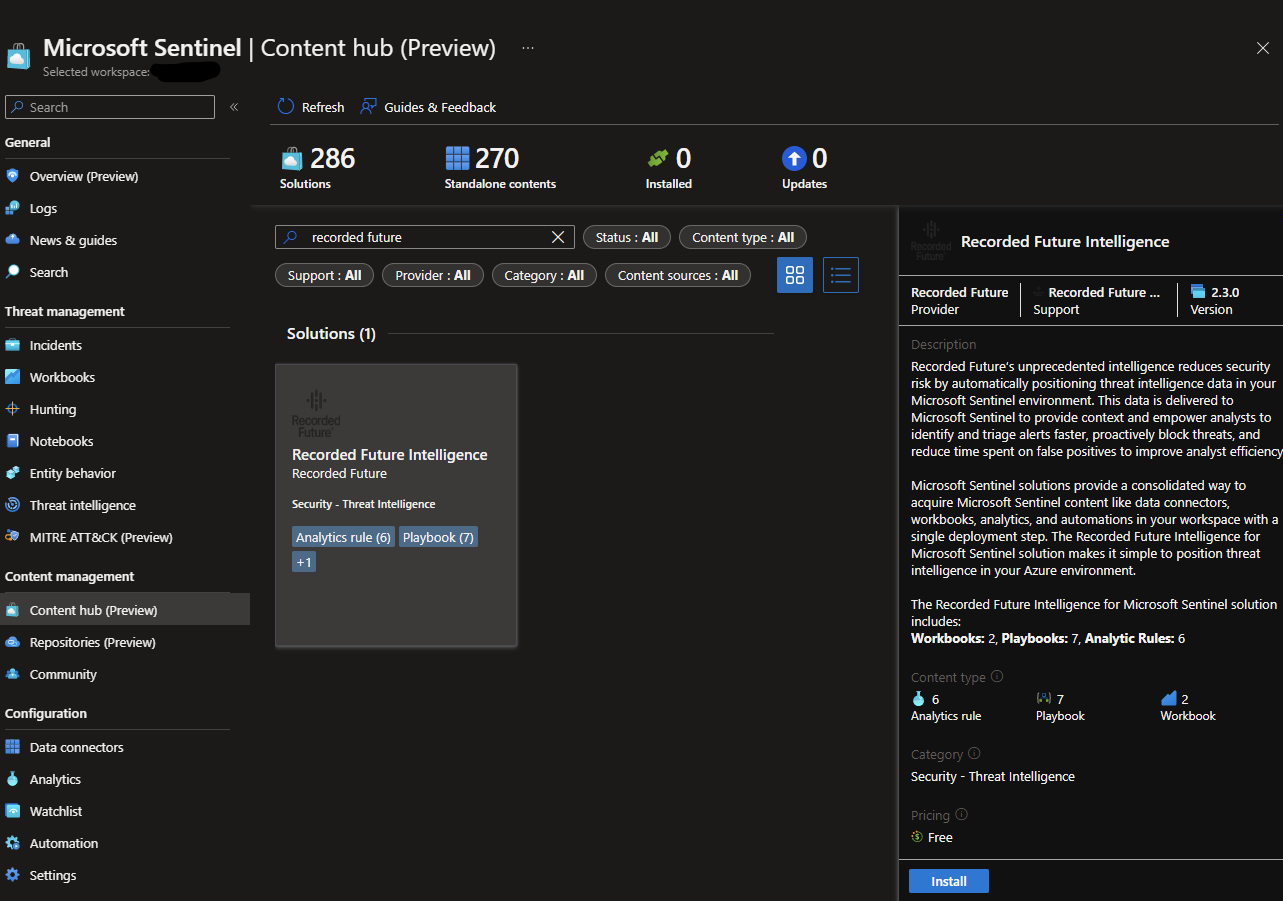Image resolution: width=1283 pixels, height=901 pixels.
Task: Go to Data connectors page
Action: point(76,747)
